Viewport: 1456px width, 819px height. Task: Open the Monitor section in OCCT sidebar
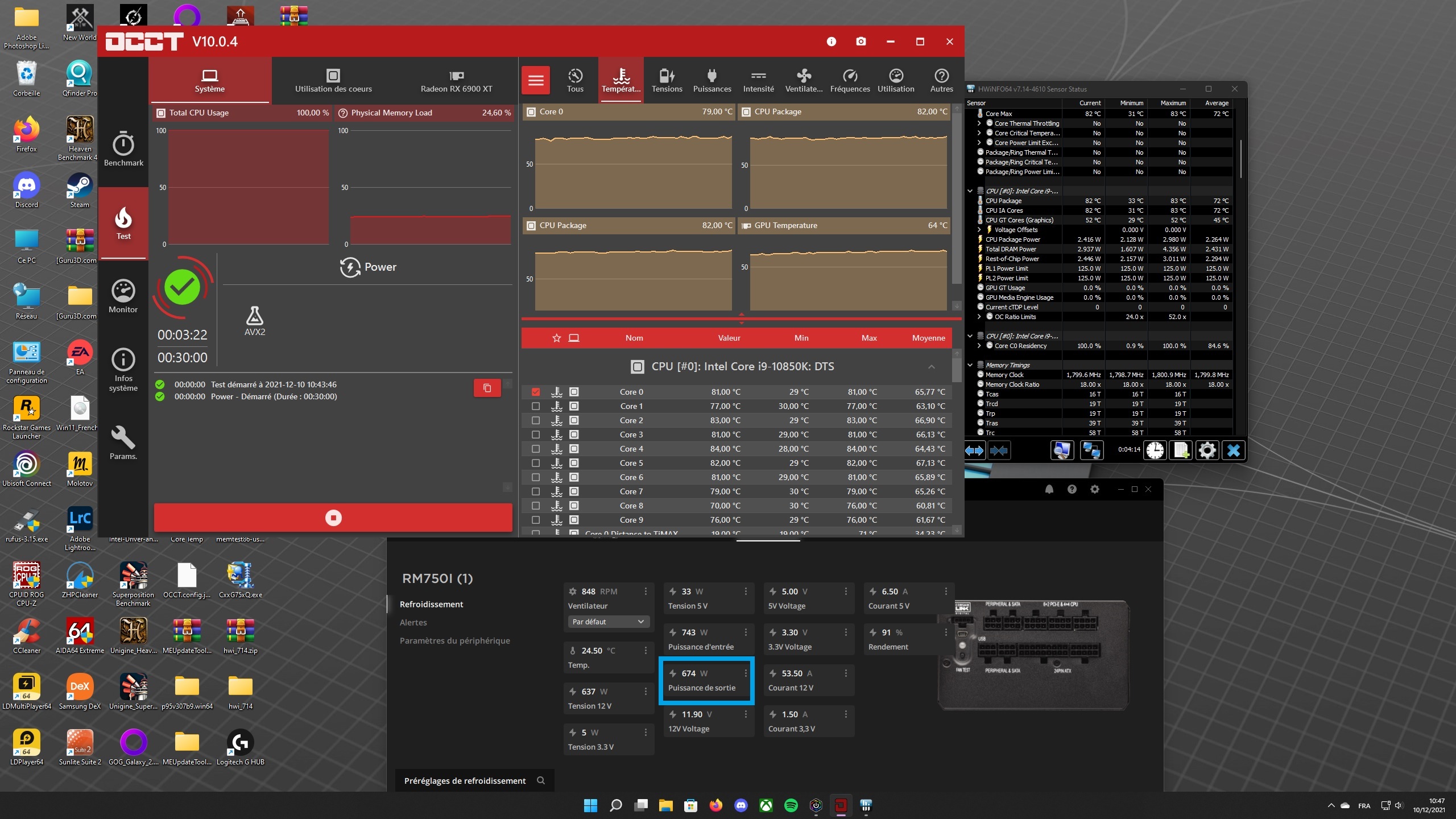point(123,296)
